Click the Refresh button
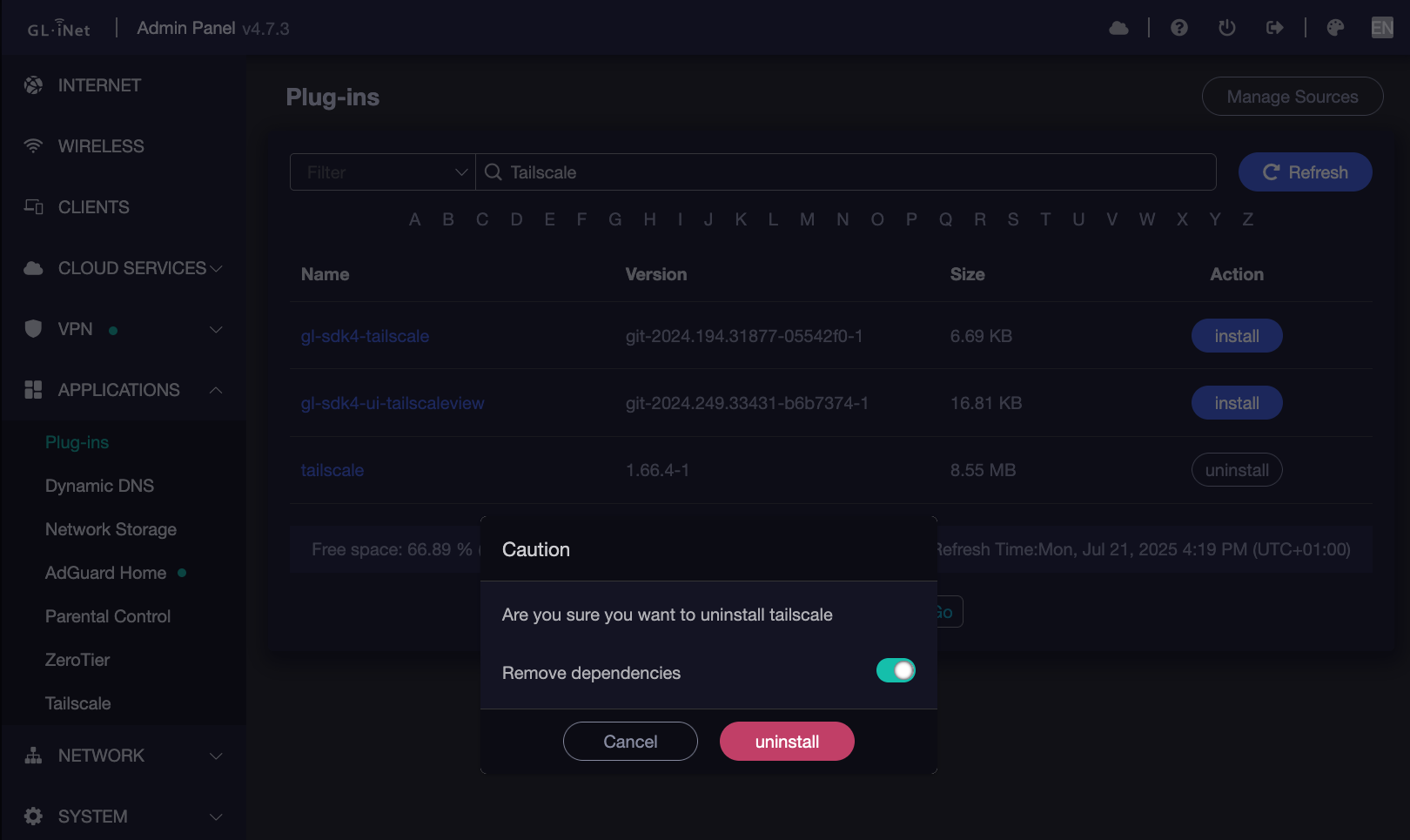This screenshot has width=1410, height=840. [x=1306, y=172]
